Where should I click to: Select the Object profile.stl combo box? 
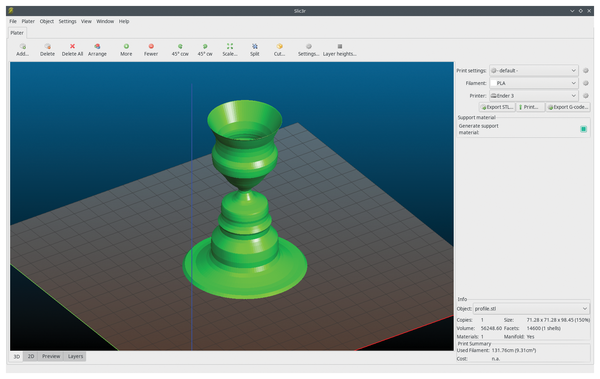point(532,309)
